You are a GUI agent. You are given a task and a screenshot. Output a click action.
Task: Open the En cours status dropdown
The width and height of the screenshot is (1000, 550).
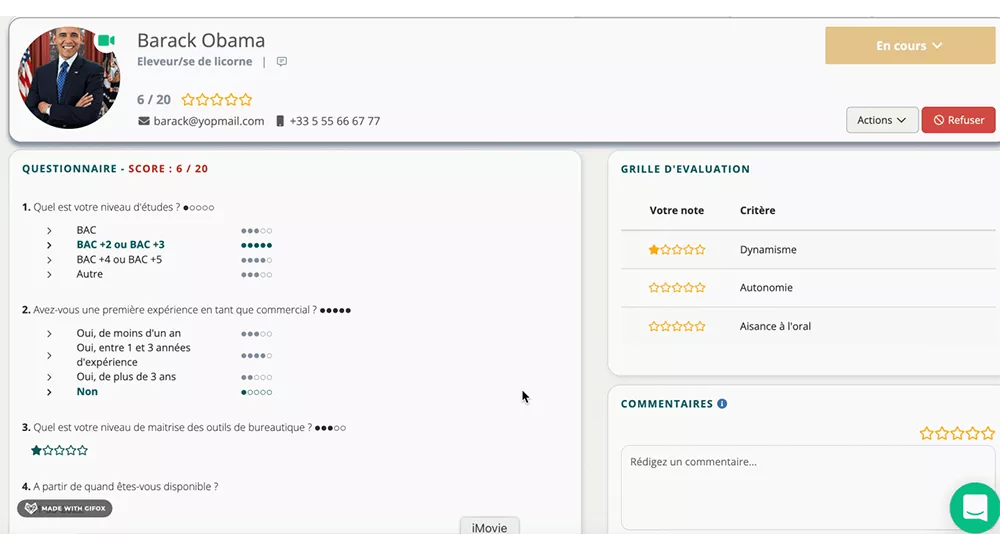(x=909, y=46)
